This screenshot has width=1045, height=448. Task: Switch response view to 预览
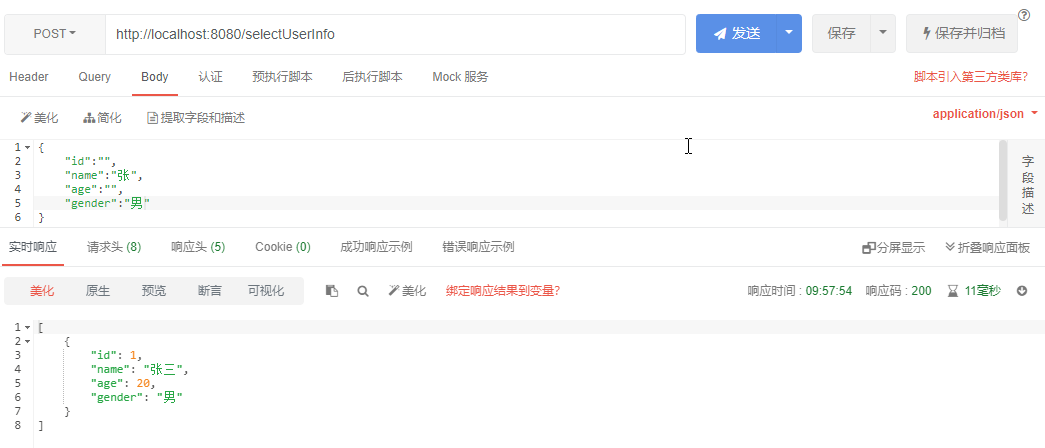click(x=154, y=291)
